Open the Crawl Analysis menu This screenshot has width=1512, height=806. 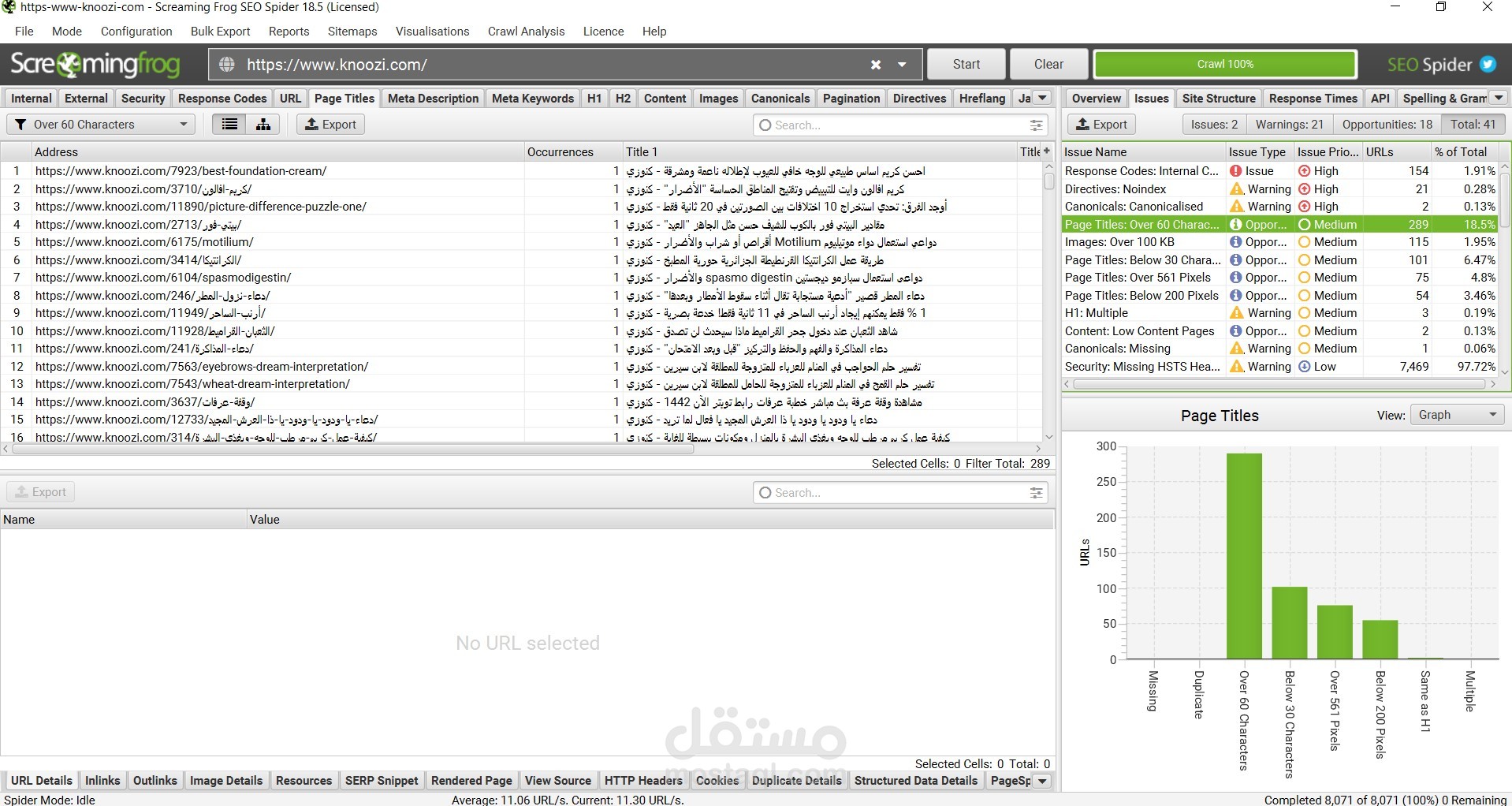tap(526, 32)
